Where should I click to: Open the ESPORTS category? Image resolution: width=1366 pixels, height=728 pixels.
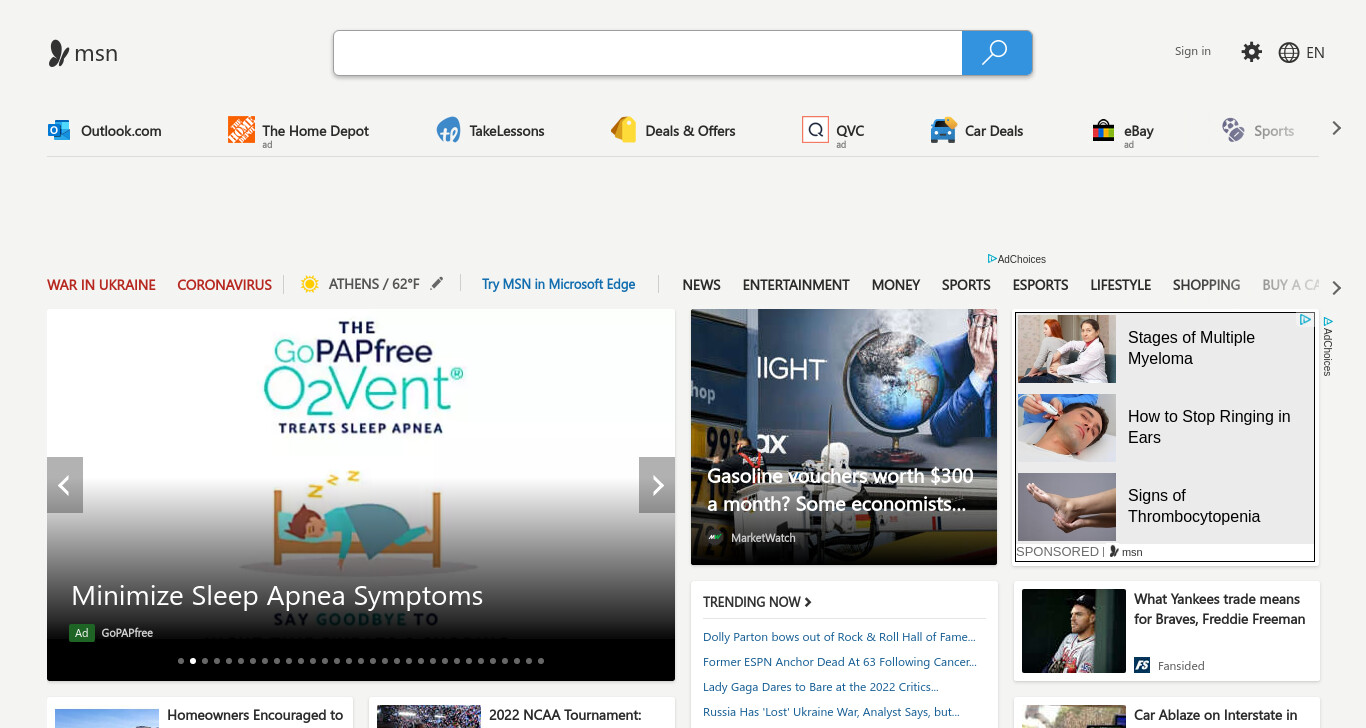pos(1041,285)
